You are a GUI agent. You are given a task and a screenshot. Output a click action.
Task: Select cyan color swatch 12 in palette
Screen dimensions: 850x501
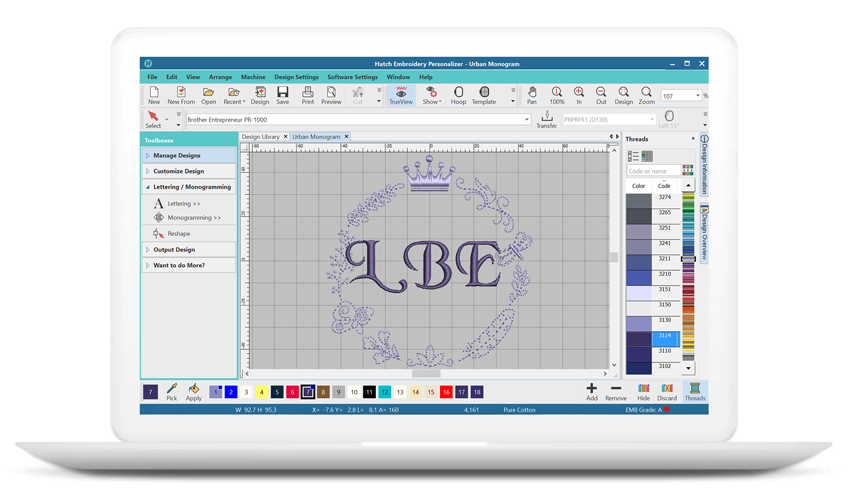click(x=384, y=392)
